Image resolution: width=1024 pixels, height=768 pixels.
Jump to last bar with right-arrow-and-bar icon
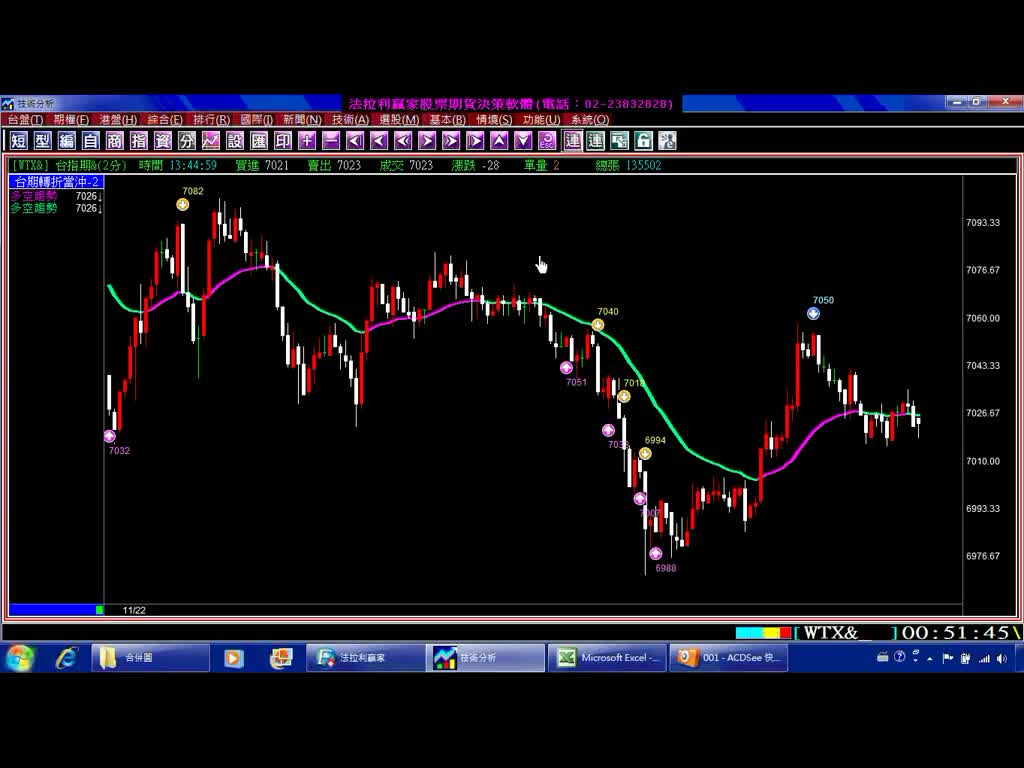475,140
